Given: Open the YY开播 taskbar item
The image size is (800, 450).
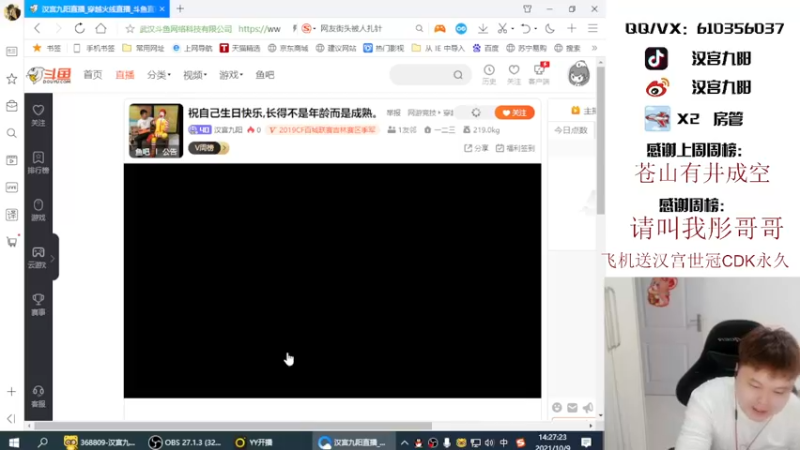Looking at the screenshot, I should 254,442.
